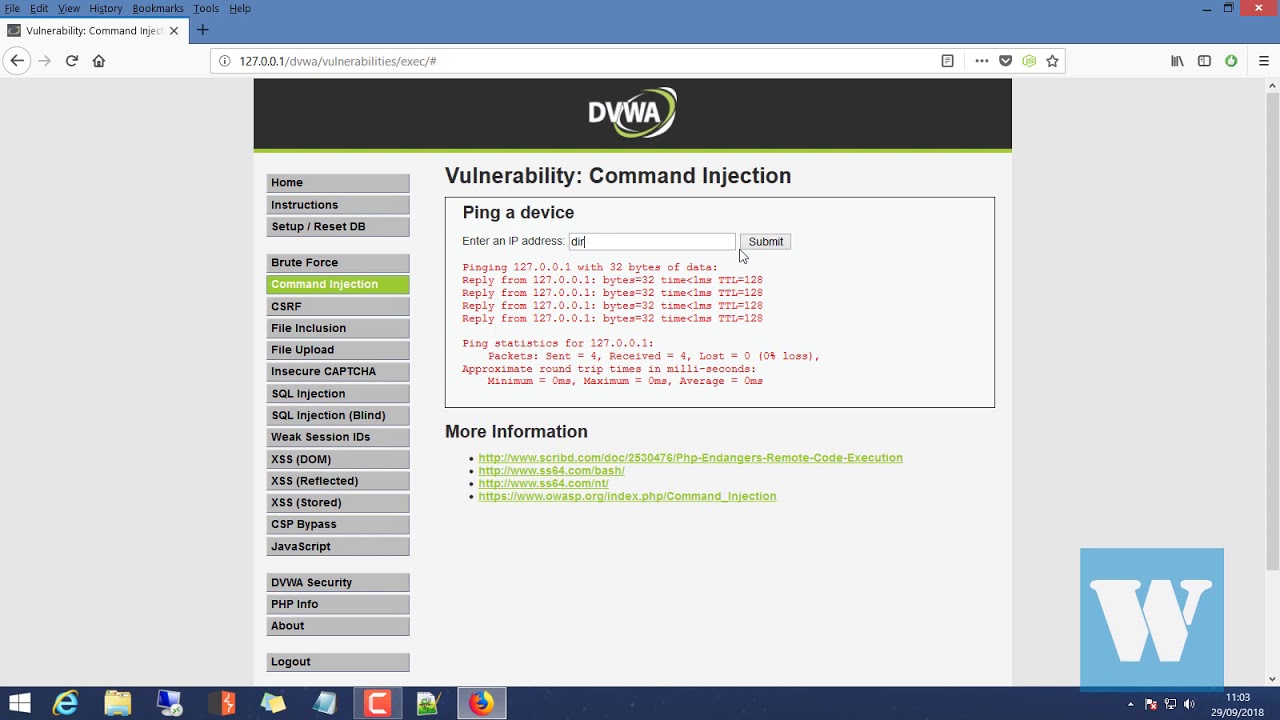Screen dimensions: 1280x720
Task: Open the File menu
Action: pyautogui.click(x=12, y=8)
